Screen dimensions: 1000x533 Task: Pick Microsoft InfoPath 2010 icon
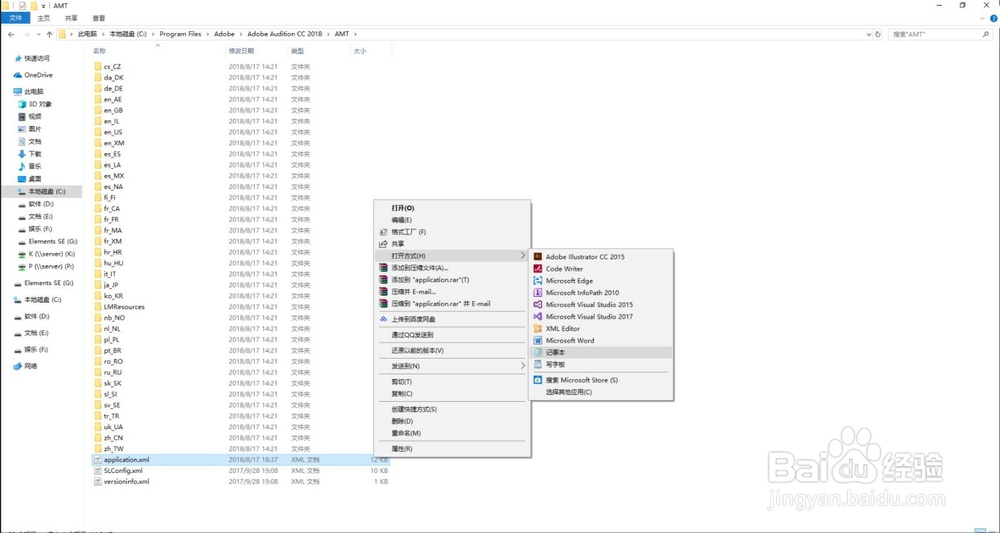coord(538,293)
